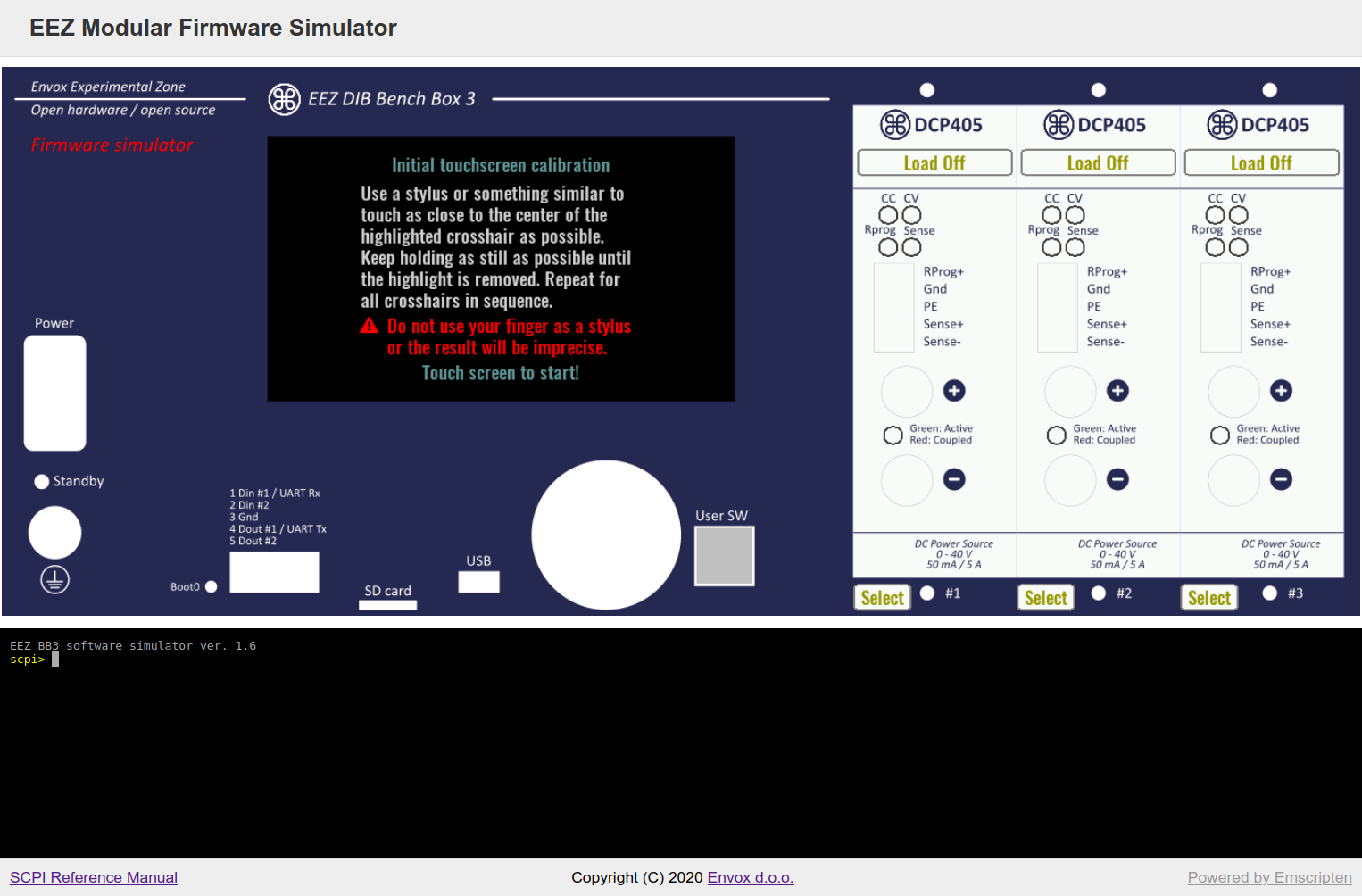Click the white LED above DCP405 module #1

[927, 90]
